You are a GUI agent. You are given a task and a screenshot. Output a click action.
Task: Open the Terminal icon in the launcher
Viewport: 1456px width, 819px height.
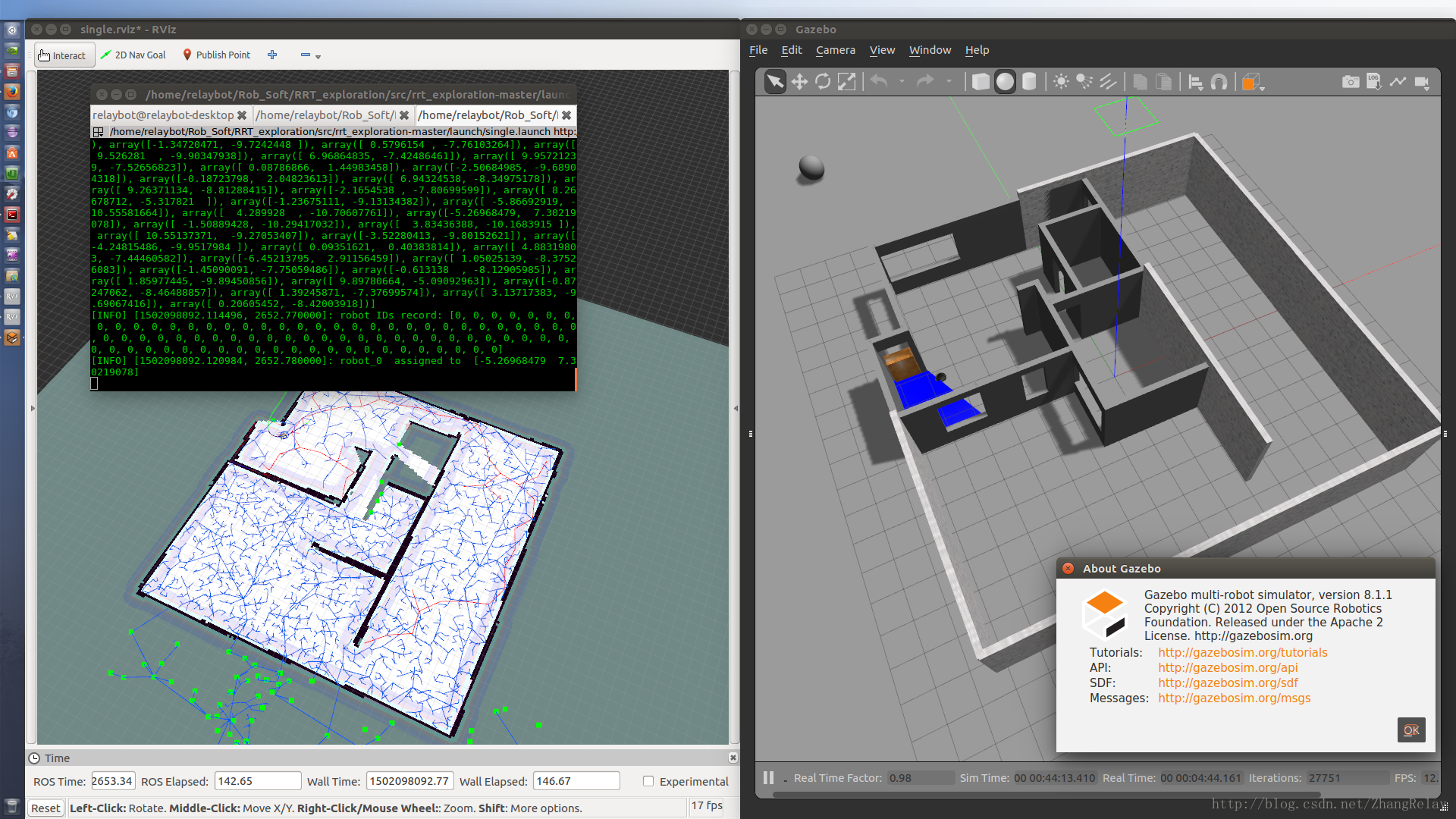coord(12,215)
